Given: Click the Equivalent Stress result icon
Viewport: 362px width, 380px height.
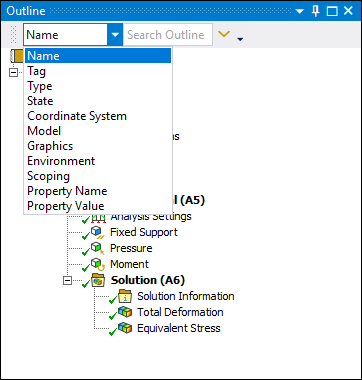Looking at the screenshot, I should (x=125, y=328).
